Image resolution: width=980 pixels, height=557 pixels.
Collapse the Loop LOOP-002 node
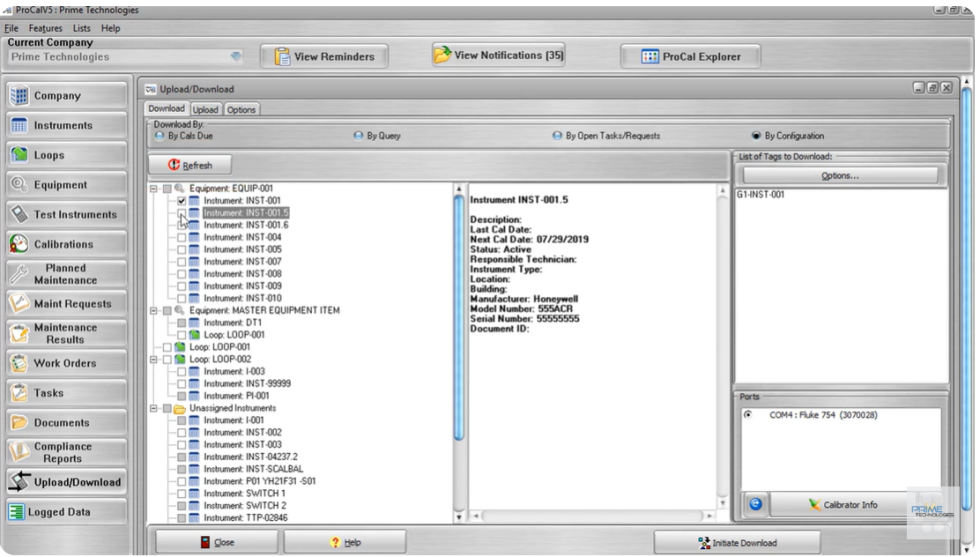tap(153, 359)
